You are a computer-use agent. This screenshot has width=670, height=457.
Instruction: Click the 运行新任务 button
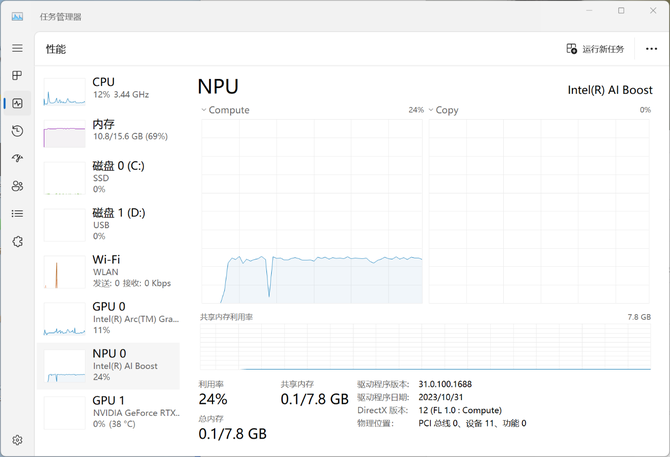click(x=595, y=49)
